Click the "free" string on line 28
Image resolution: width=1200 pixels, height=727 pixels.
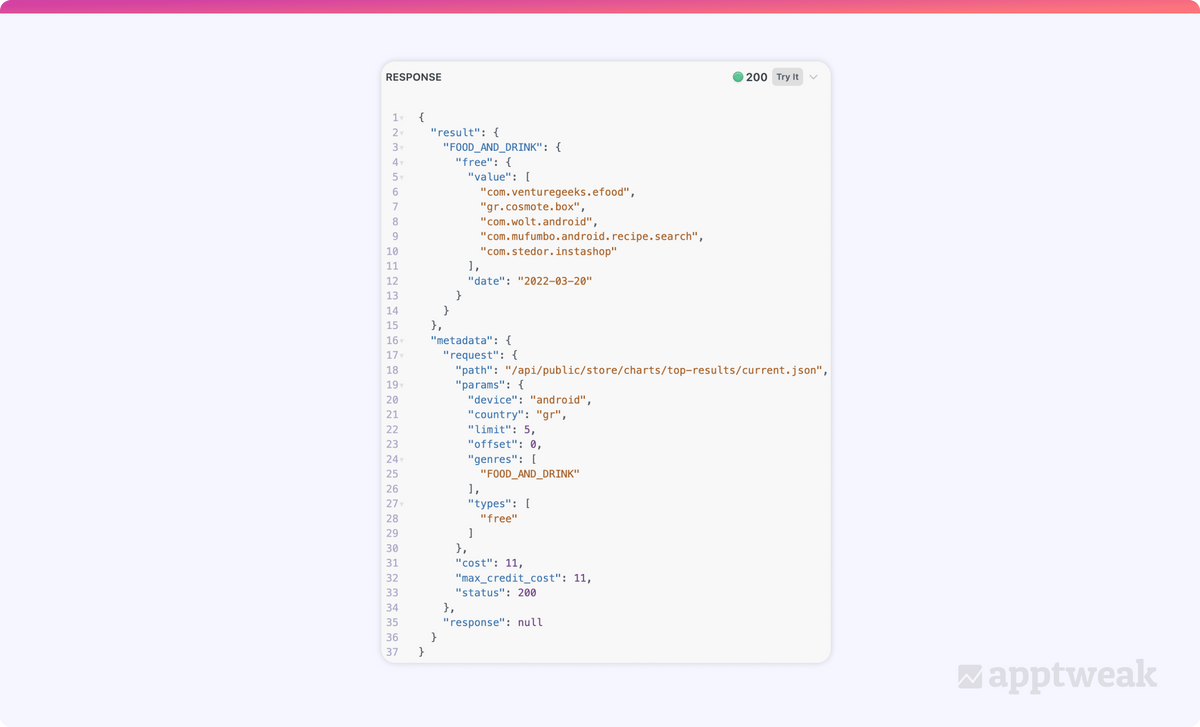(x=499, y=518)
